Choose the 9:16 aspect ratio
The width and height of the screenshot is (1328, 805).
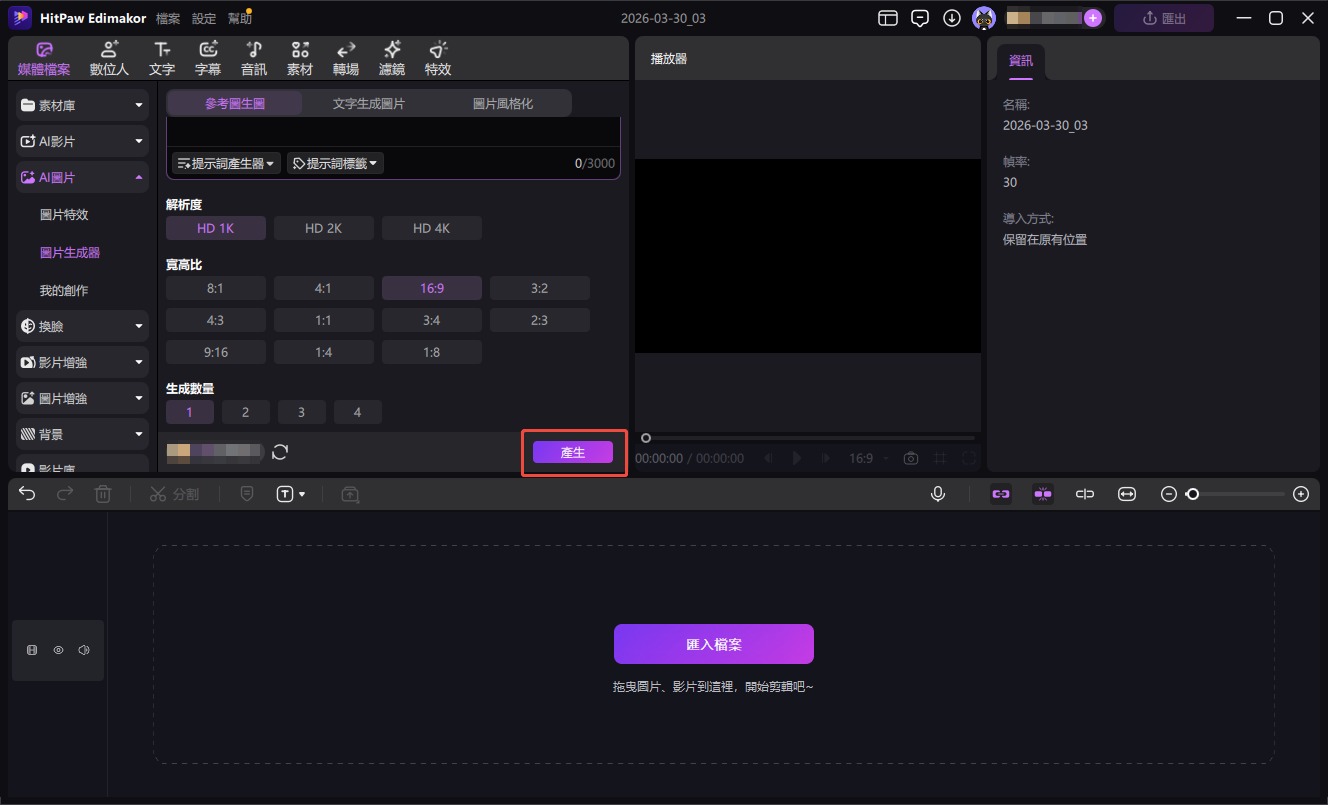[x=216, y=352]
